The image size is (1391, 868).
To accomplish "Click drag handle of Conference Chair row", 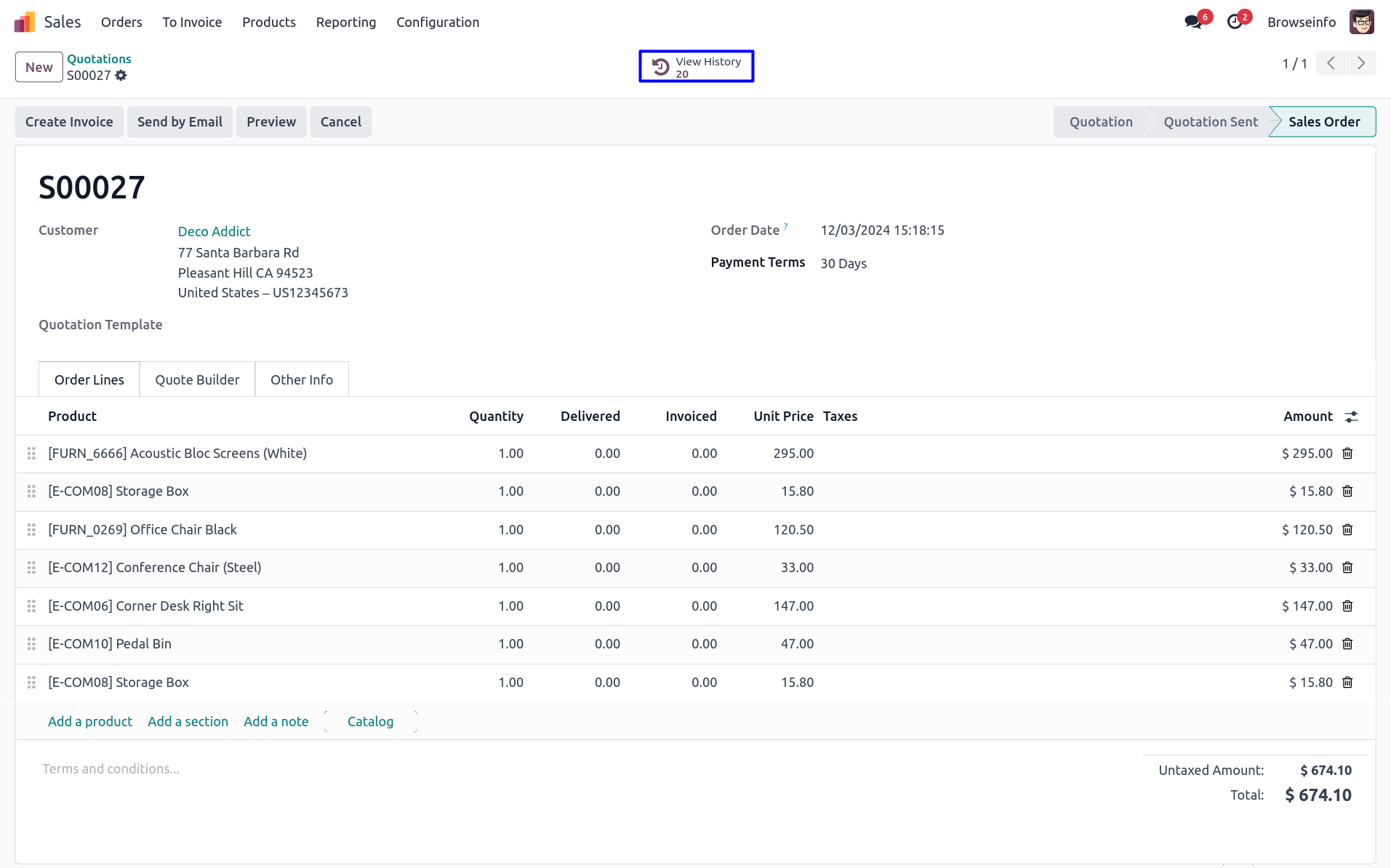I will click(31, 568).
